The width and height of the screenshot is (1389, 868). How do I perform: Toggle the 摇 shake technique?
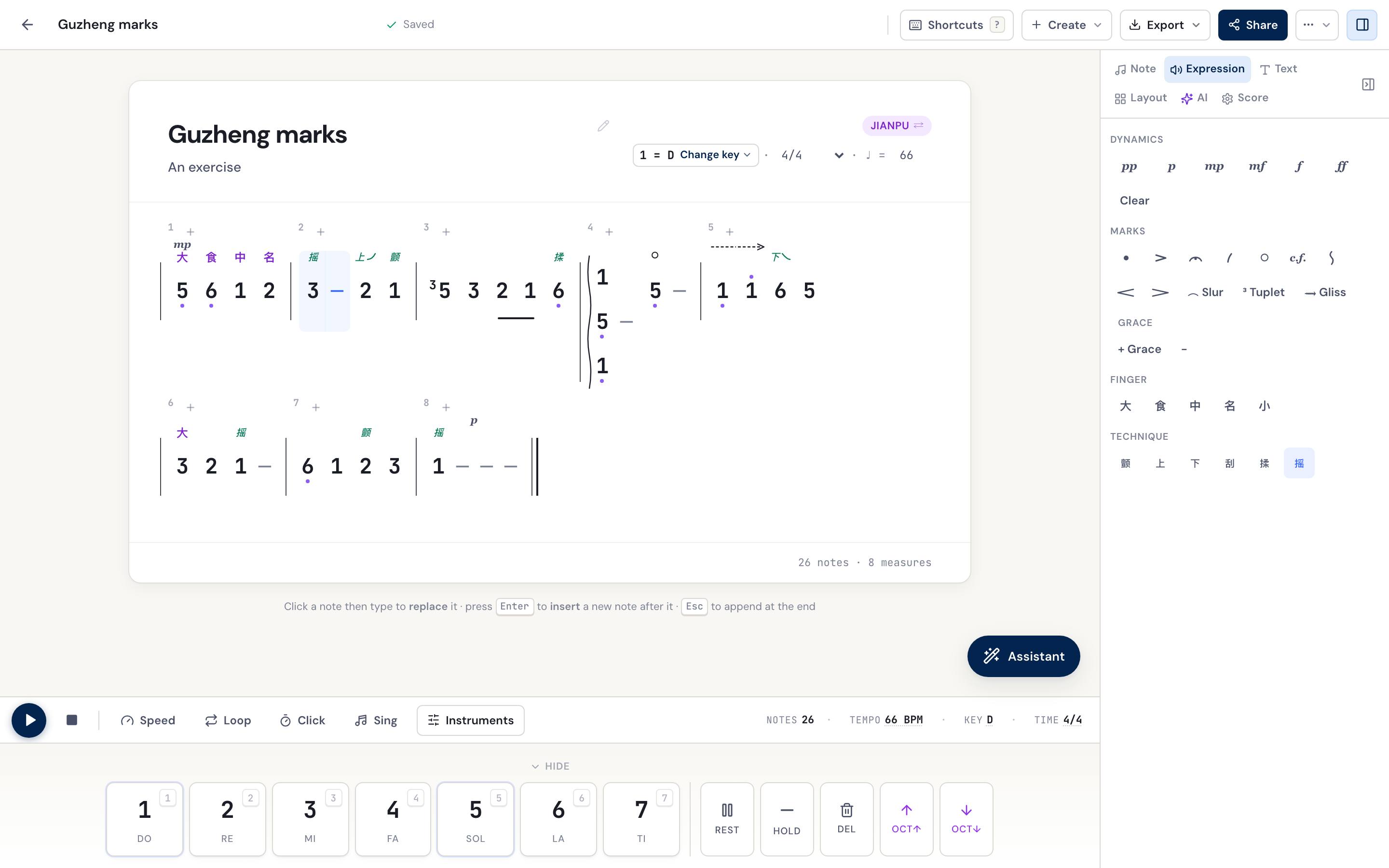[1299, 463]
